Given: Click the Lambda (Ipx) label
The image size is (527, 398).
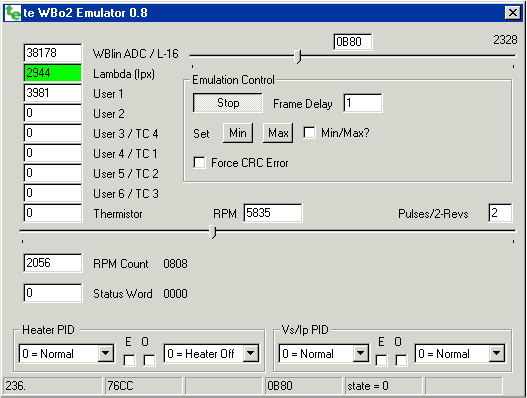Looking at the screenshot, I should [x=124, y=74].
